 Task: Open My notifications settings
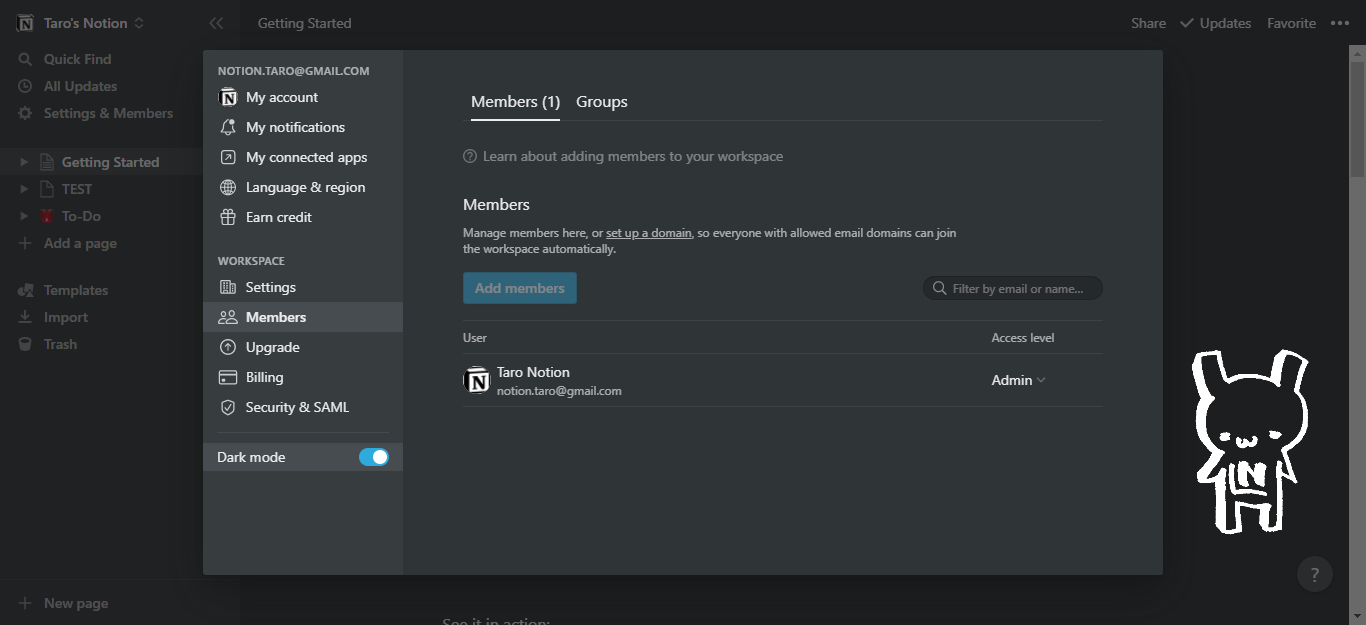[x=303, y=127]
